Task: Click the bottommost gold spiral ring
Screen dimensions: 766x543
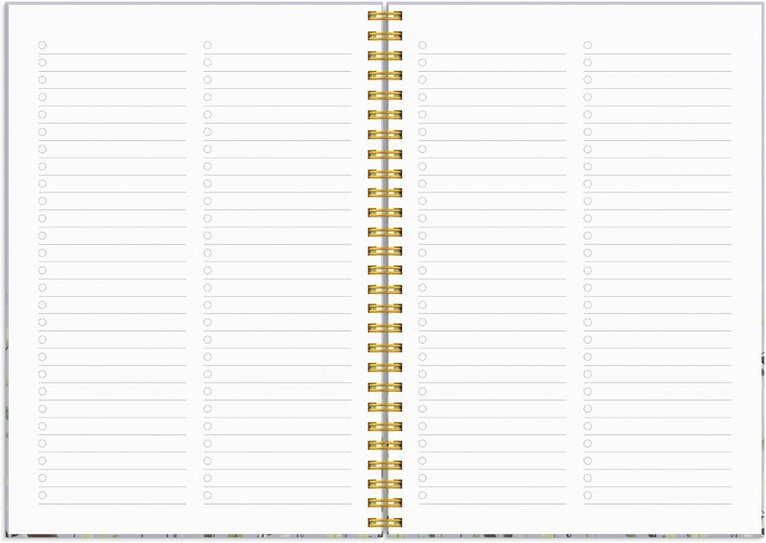Action: pos(384,522)
